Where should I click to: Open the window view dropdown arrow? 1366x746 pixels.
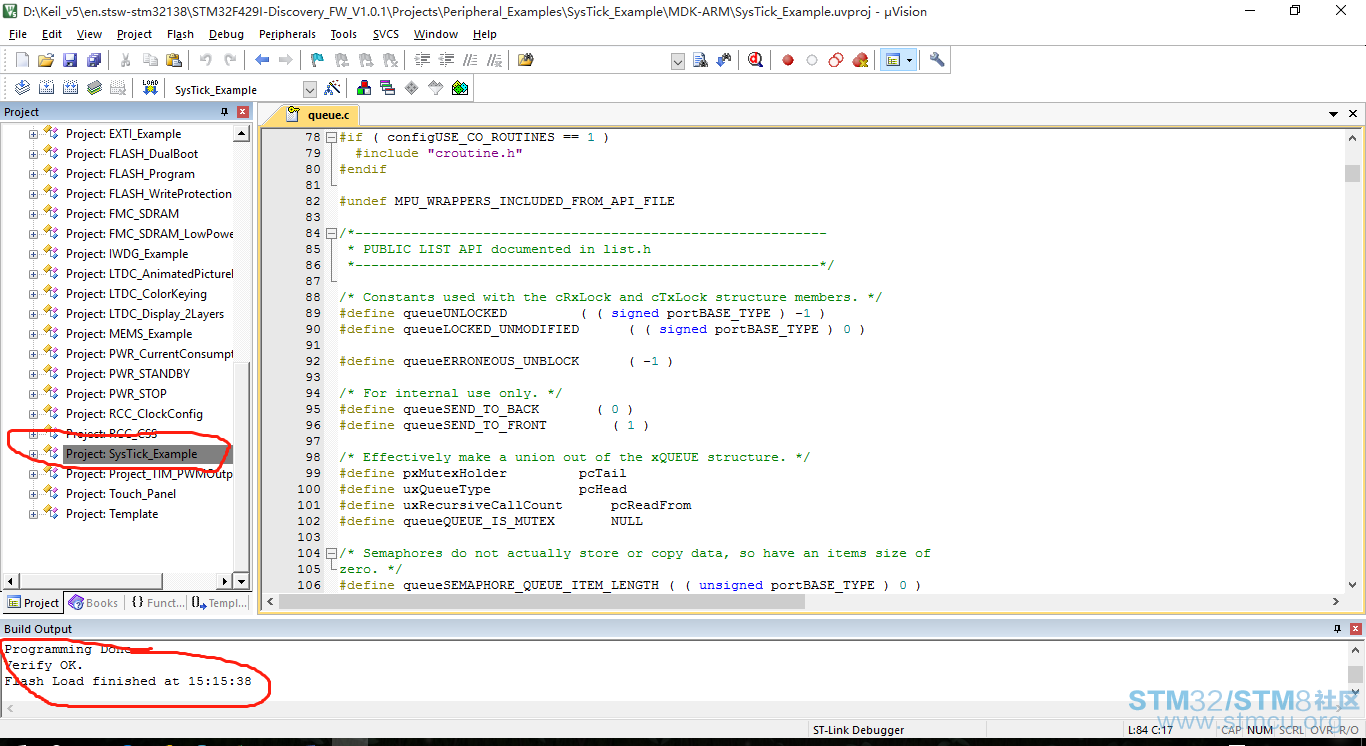[x=909, y=60]
